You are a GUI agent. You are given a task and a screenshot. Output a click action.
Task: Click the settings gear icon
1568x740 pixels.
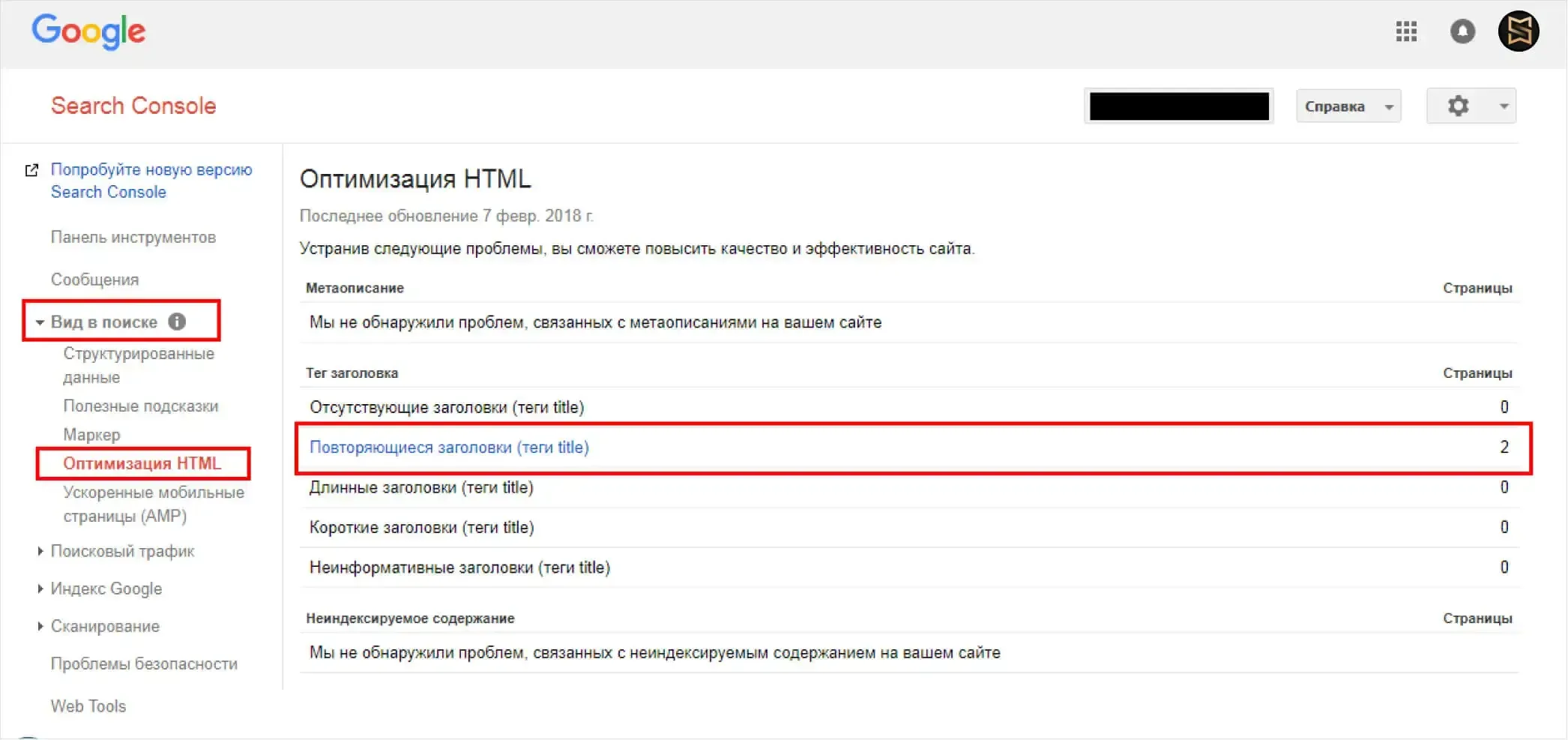1458,106
